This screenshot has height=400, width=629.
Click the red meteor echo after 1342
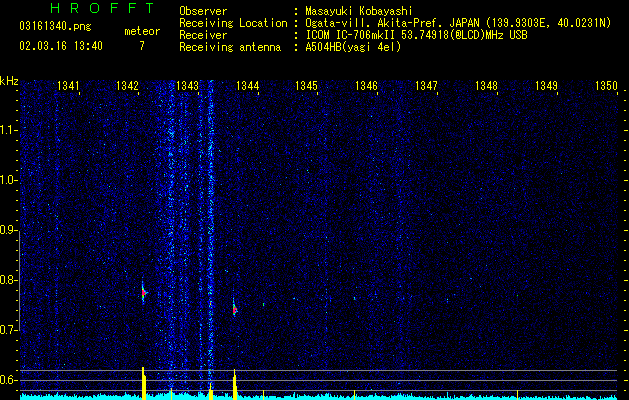pyautogui.click(x=144, y=293)
